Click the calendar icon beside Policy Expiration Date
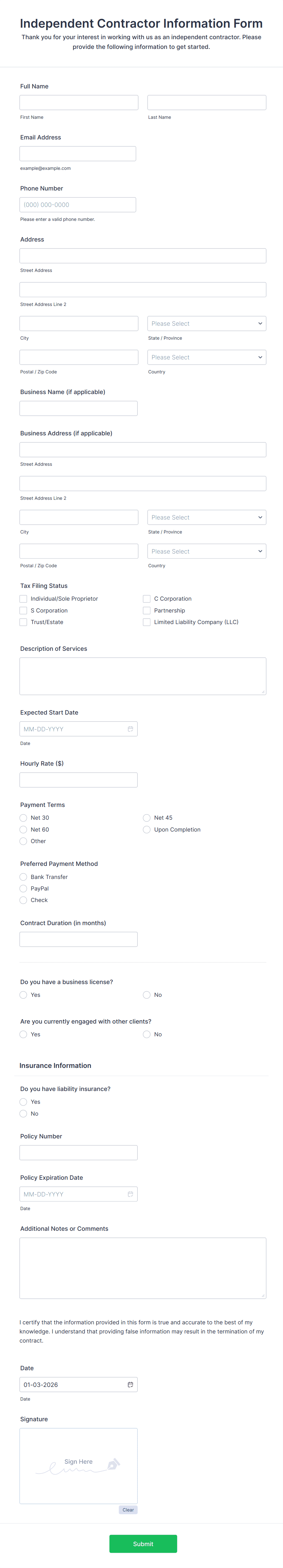The image size is (283, 1568). tap(131, 1194)
